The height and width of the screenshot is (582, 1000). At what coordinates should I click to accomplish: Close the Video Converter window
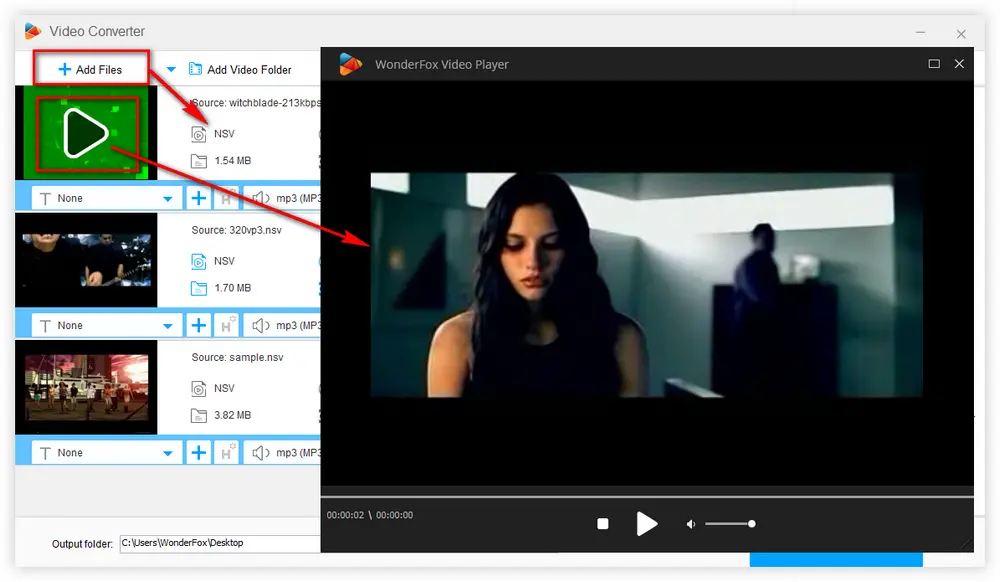[x=961, y=34]
